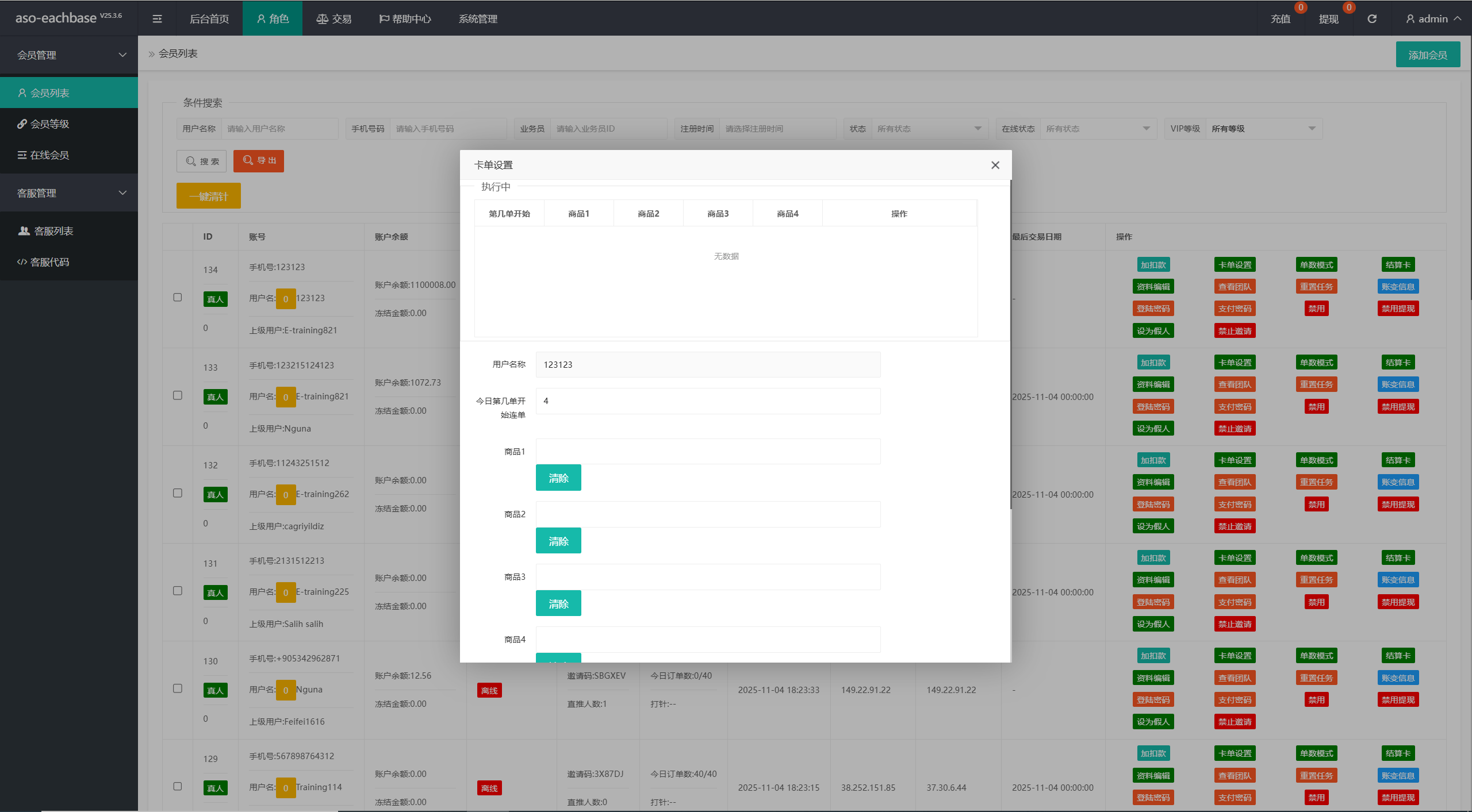Screen dimensions: 1472x812
Task: Open the admin user dropdown menu
Action: pyautogui.click(x=1433, y=19)
